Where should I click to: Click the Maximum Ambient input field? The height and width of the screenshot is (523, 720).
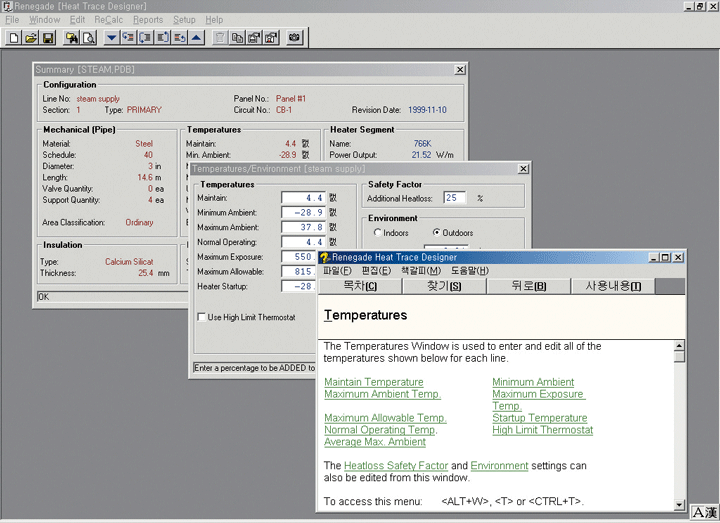click(303, 227)
